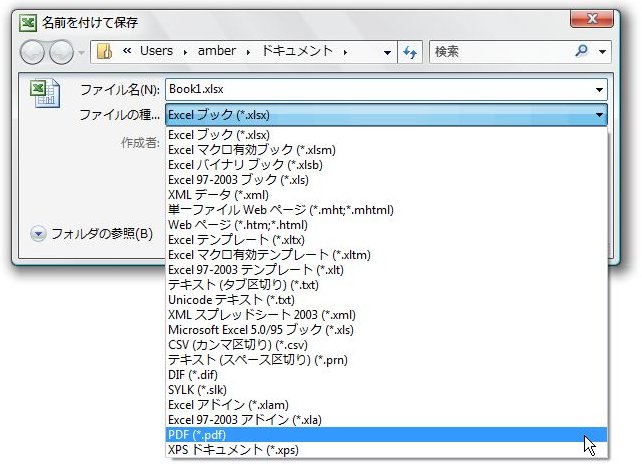Pick テキスト (スペース区切り) (*.prn)
This screenshot has height=466, width=642.
pyautogui.click(x=387, y=360)
